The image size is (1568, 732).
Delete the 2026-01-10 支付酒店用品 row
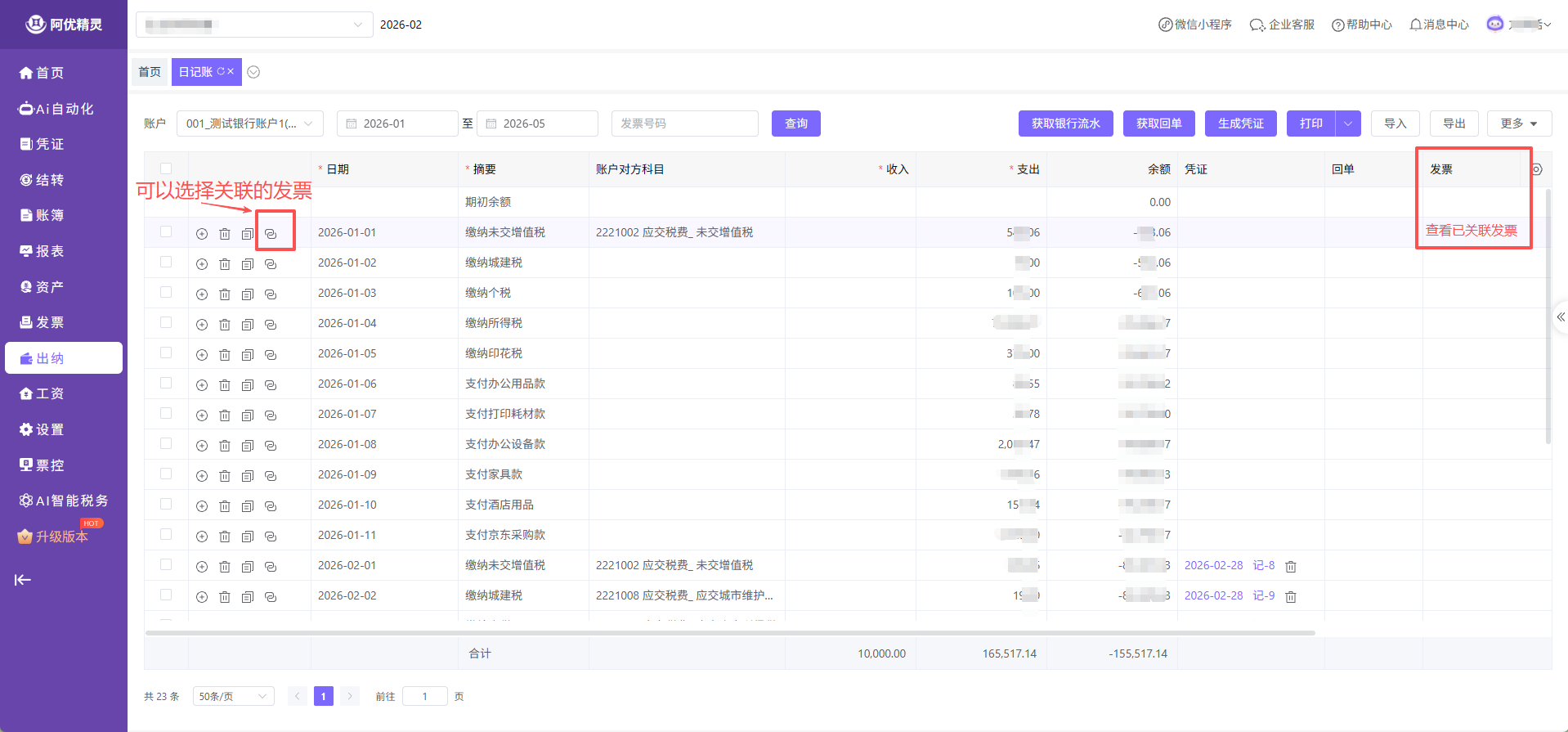click(225, 506)
